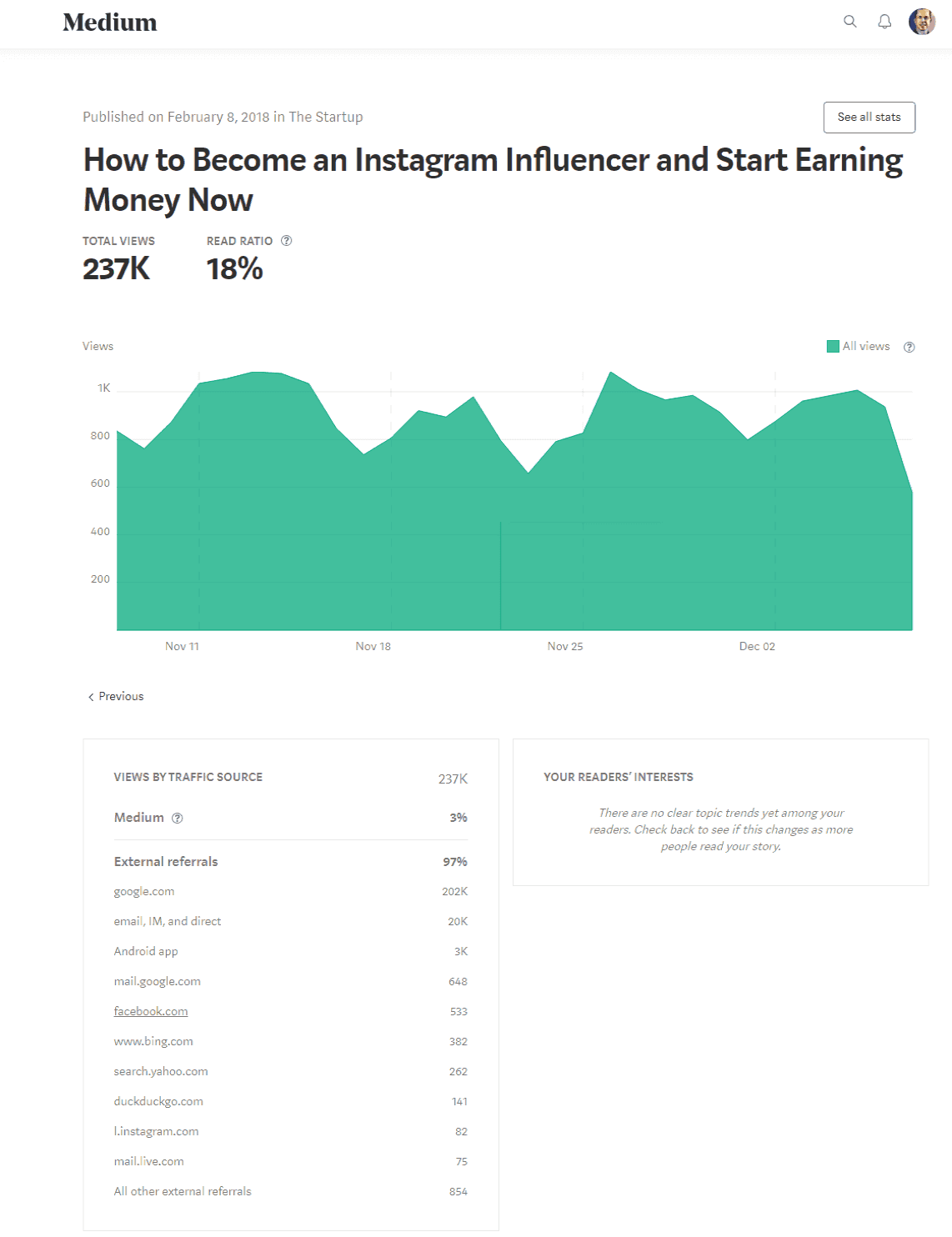
Task: Go to Previous time period
Action: pos(121,696)
